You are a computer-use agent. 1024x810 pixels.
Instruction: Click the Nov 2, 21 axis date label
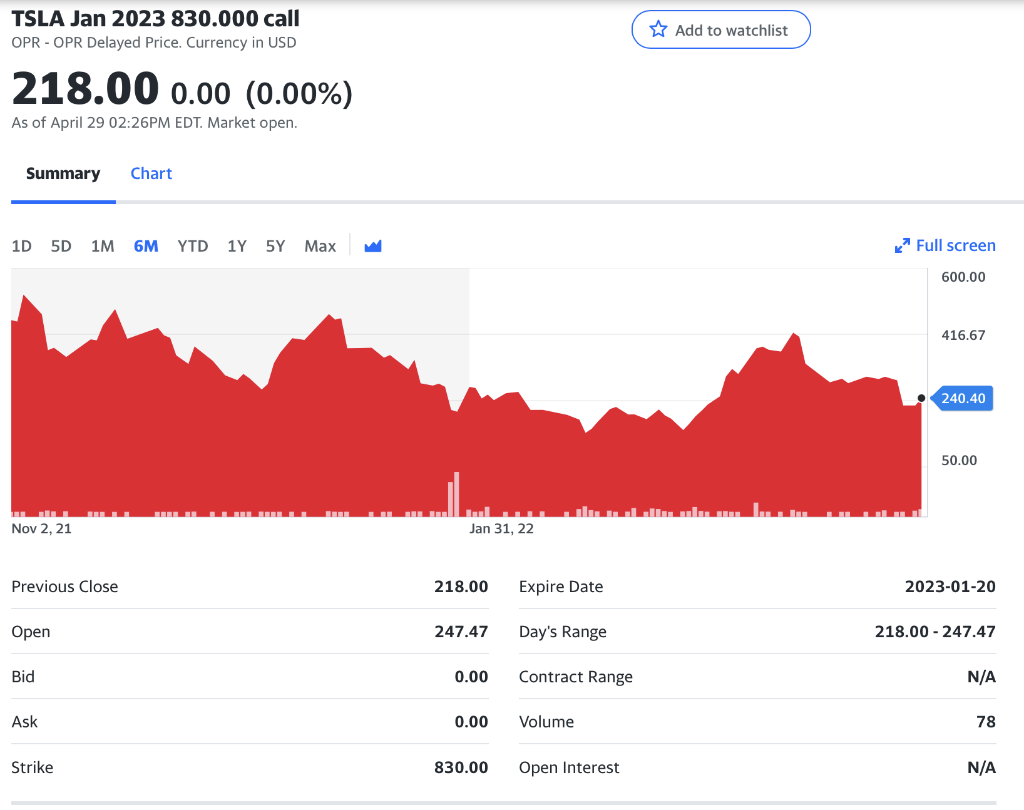pos(41,528)
